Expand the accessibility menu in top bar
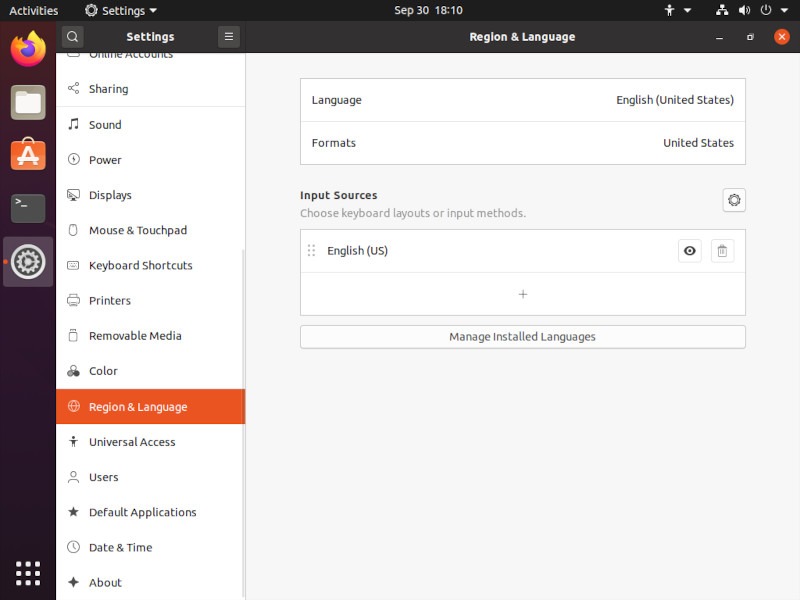800x600 pixels. tap(675, 10)
